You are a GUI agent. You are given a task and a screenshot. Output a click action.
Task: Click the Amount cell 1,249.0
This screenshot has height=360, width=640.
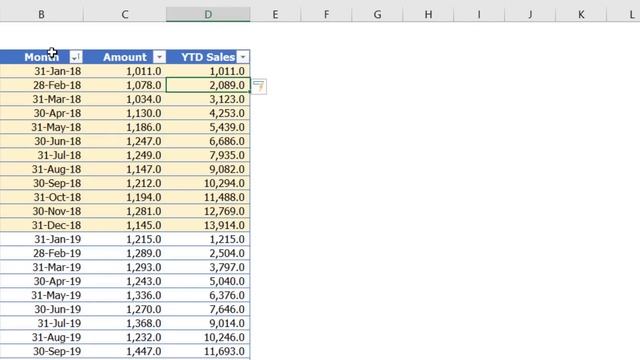(x=124, y=155)
